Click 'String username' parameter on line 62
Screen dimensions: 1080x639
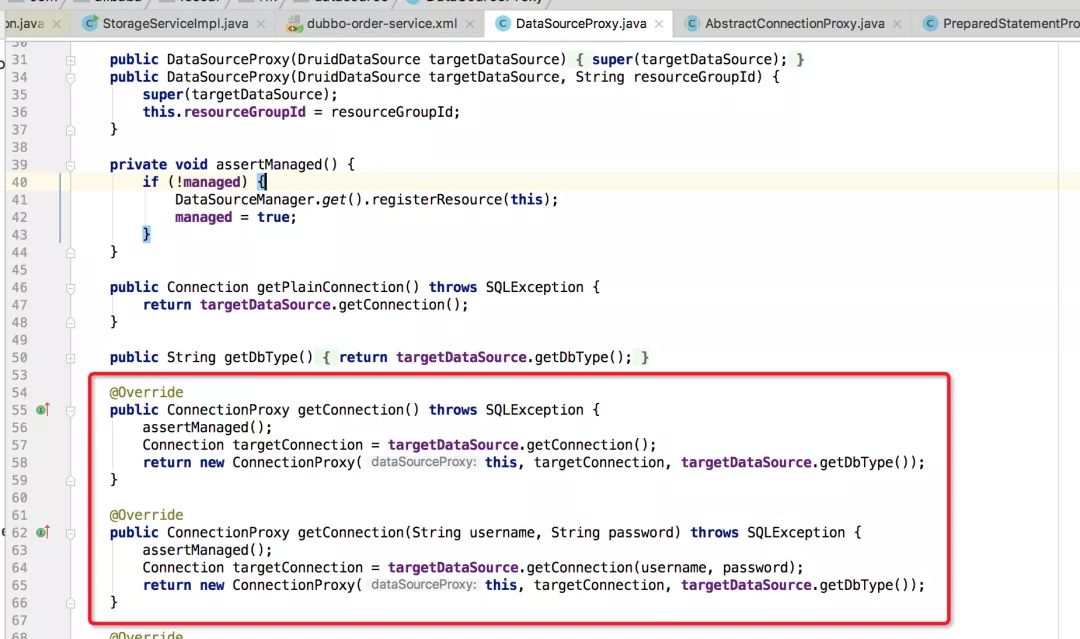473,532
